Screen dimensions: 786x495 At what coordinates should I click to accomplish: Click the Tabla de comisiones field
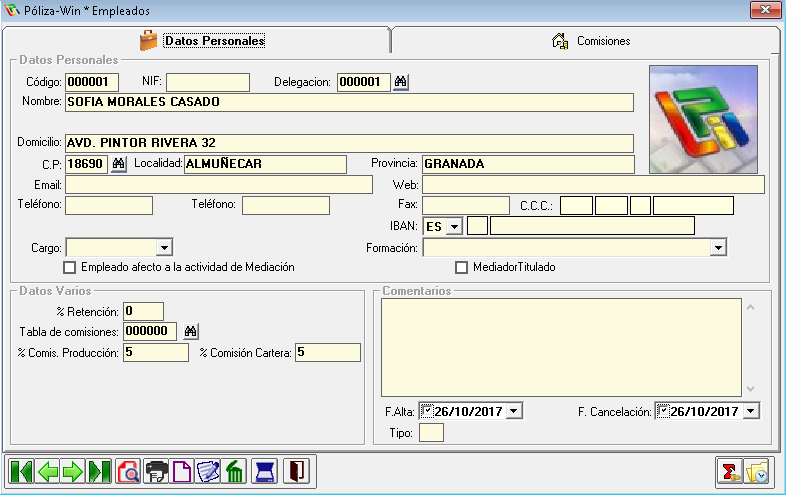(x=150, y=332)
